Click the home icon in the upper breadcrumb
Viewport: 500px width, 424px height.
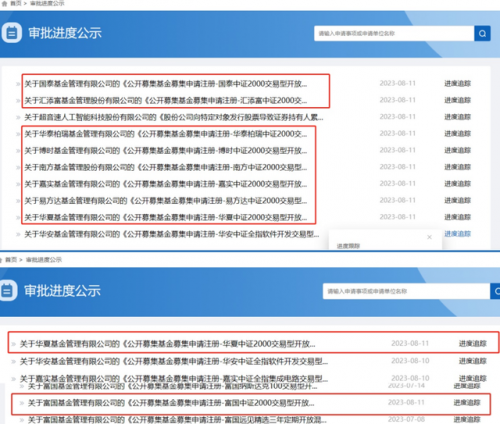point(4,3)
